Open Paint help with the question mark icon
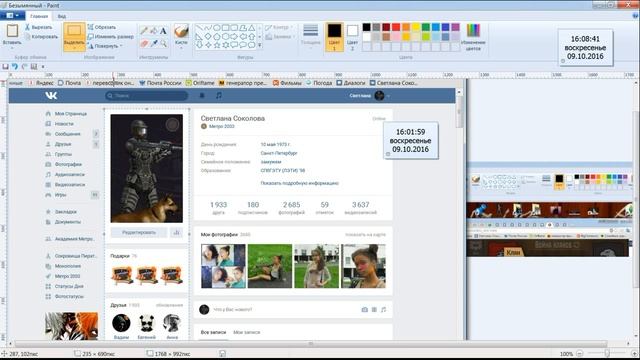Viewport: 640px width, 360px height. (635, 16)
